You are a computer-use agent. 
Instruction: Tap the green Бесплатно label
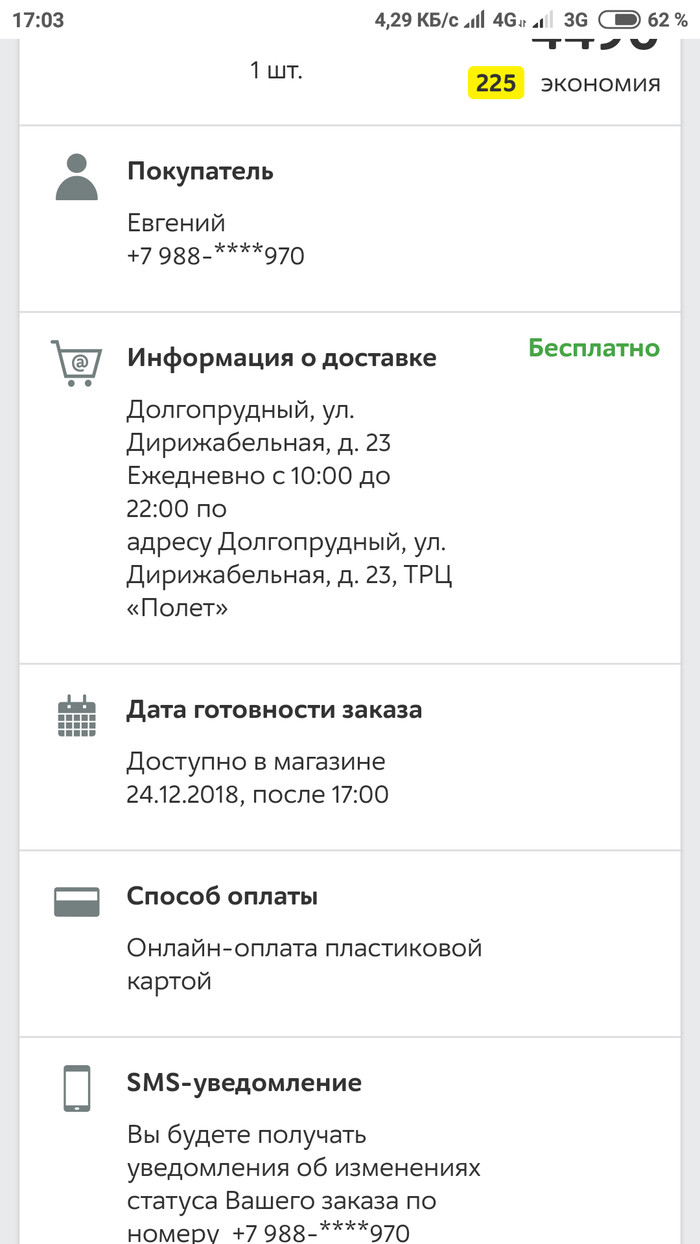point(594,348)
